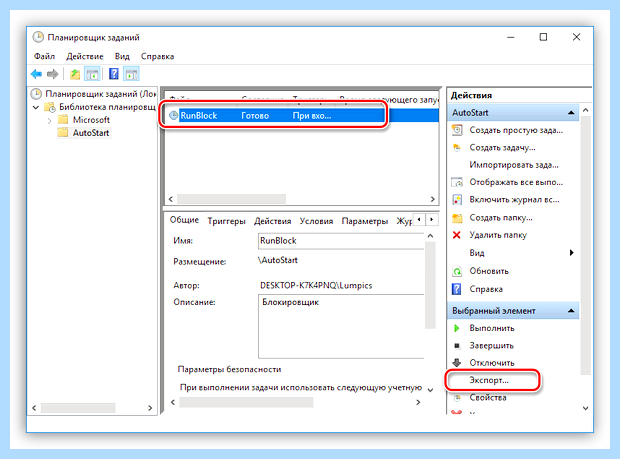The height and width of the screenshot is (459, 620).
Task: Open the Действие menu
Action: (x=85, y=56)
